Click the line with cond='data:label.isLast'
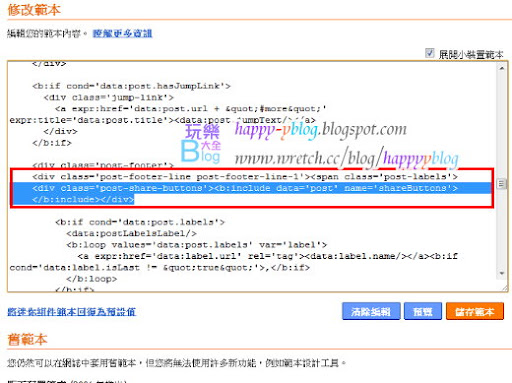Viewport: 512px width, 383px height. (160, 267)
